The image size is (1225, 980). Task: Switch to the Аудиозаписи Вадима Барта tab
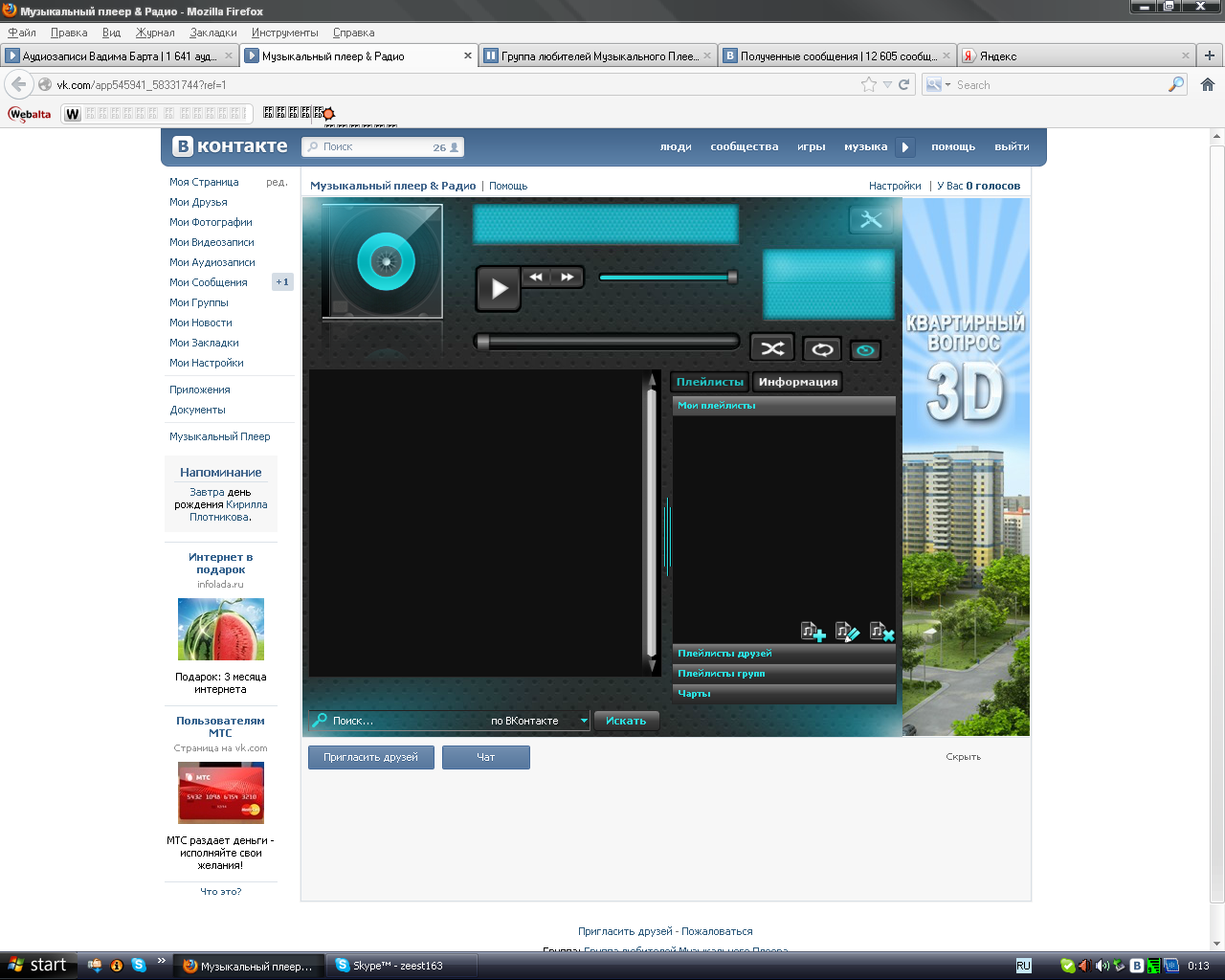point(120,56)
